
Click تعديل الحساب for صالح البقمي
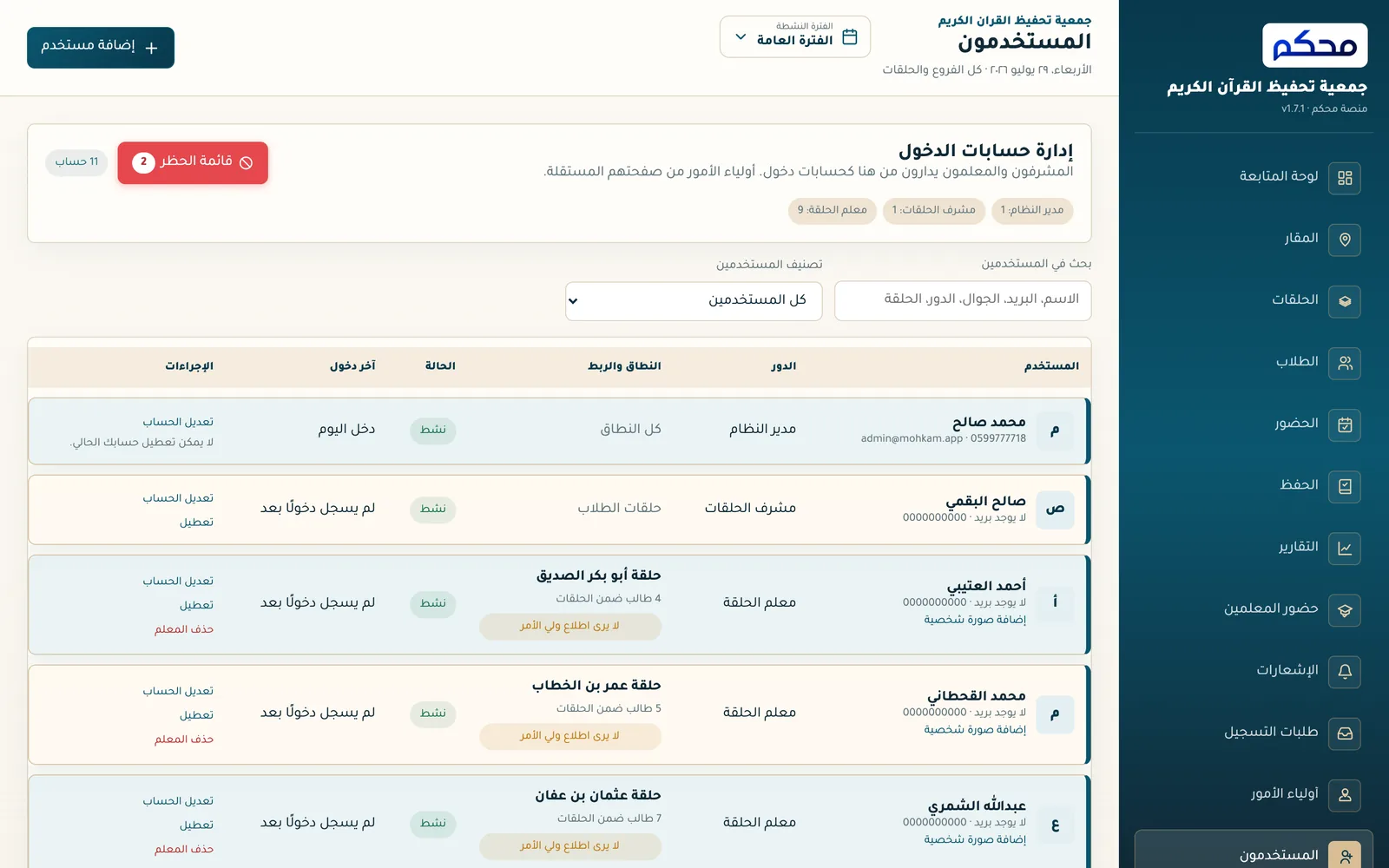tap(178, 498)
